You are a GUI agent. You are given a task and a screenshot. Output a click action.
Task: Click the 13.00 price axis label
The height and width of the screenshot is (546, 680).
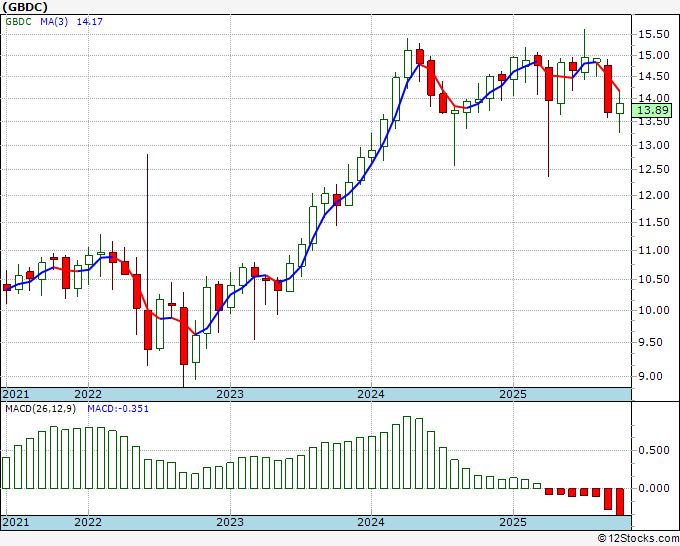(654, 145)
